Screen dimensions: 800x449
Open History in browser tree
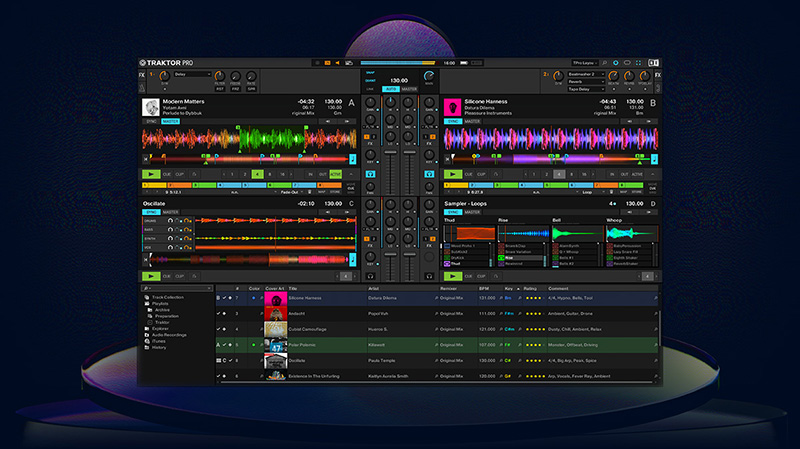click(x=159, y=347)
